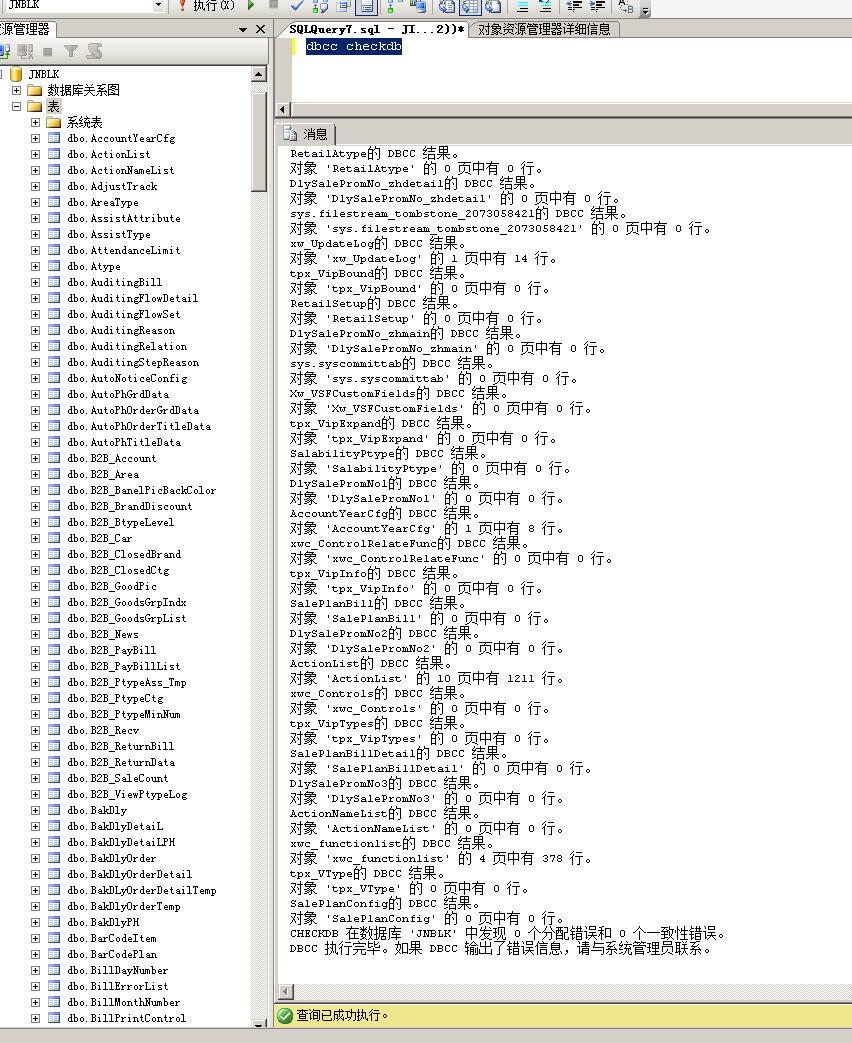The image size is (852, 1043).
Task: Click the JNBLK database cylinder icon
Action: point(17,74)
